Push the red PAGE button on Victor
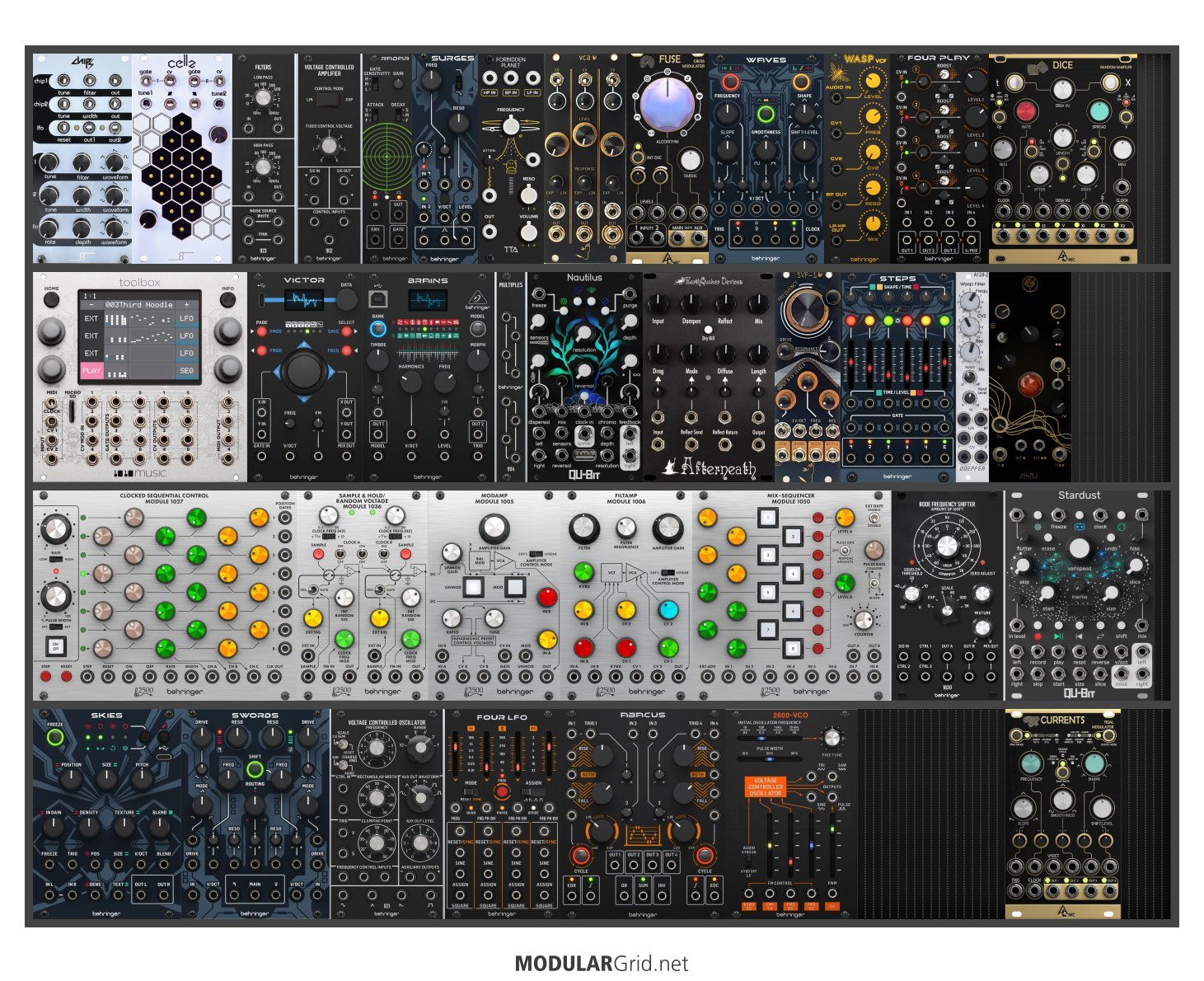Image resolution: width=1204 pixels, height=981 pixels. [262, 331]
